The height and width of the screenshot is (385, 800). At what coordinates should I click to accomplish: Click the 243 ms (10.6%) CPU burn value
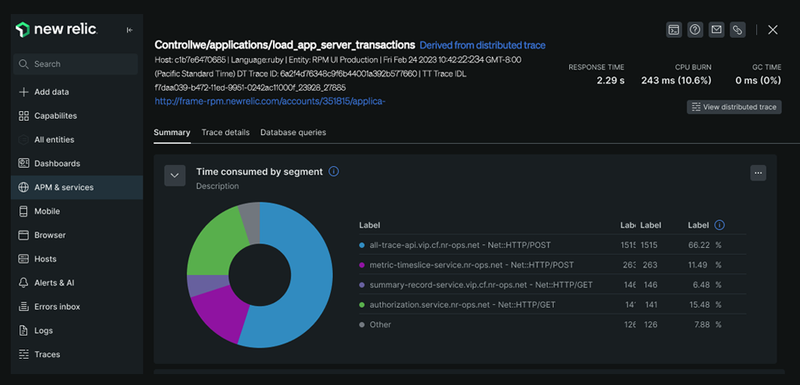pyautogui.click(x=676, y=81)
